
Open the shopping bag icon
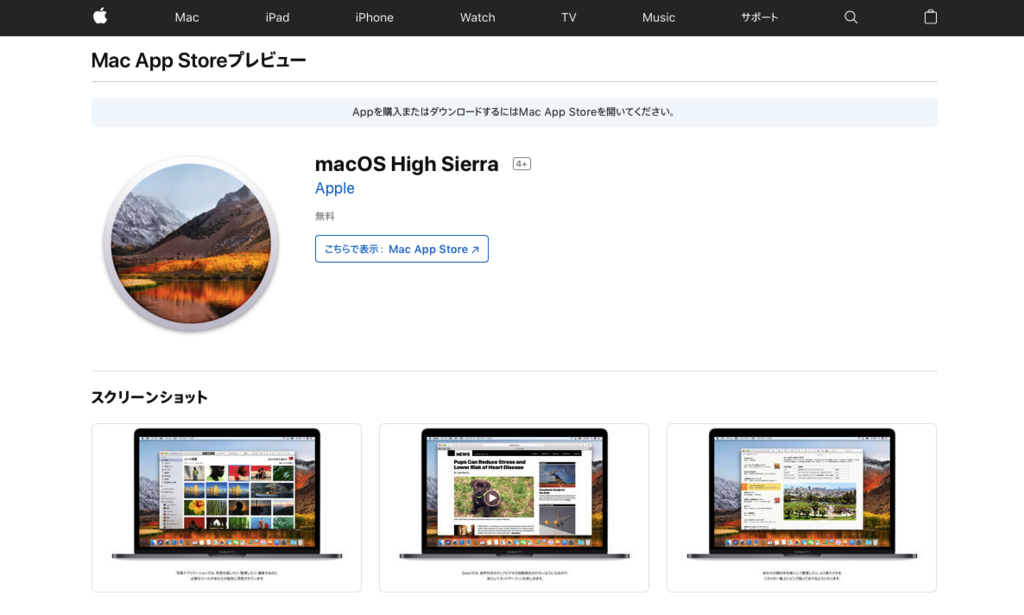point(931,17)
